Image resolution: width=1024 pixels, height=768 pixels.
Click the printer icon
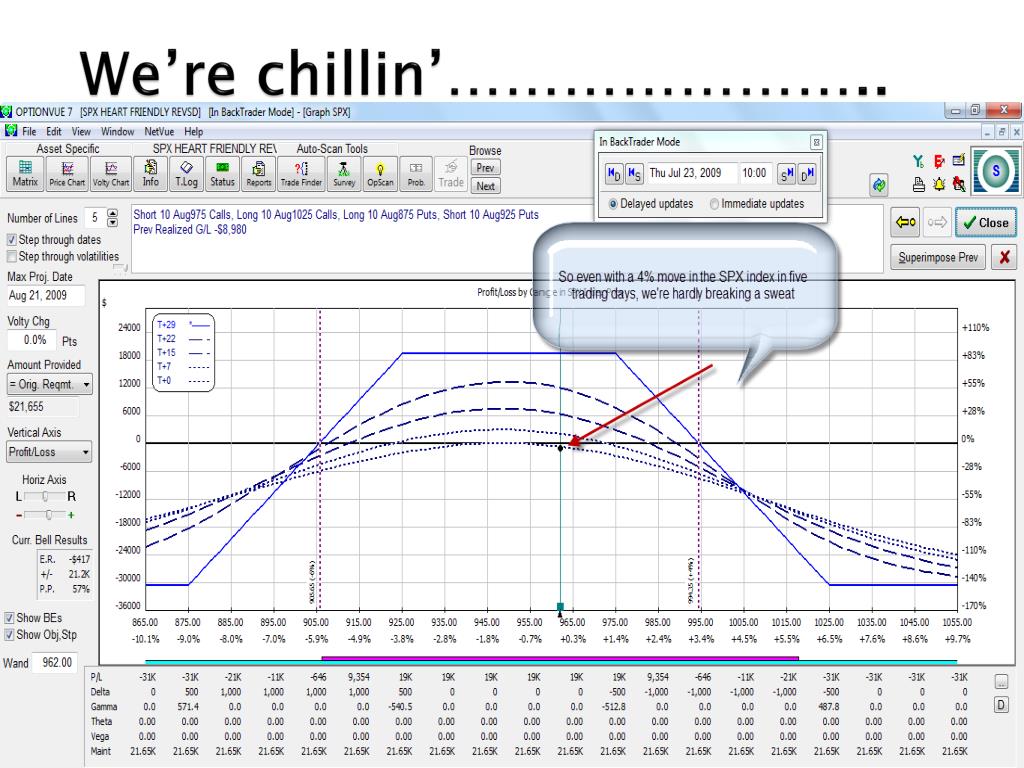[x=919, y=185]
